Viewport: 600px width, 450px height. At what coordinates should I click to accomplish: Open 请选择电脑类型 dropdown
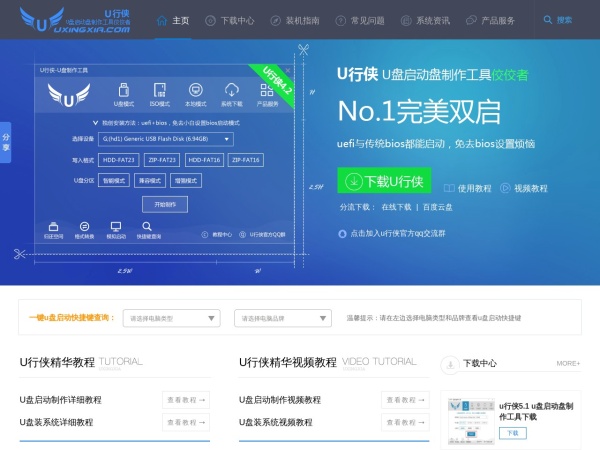pyautogui.click(x=171, y=318)
